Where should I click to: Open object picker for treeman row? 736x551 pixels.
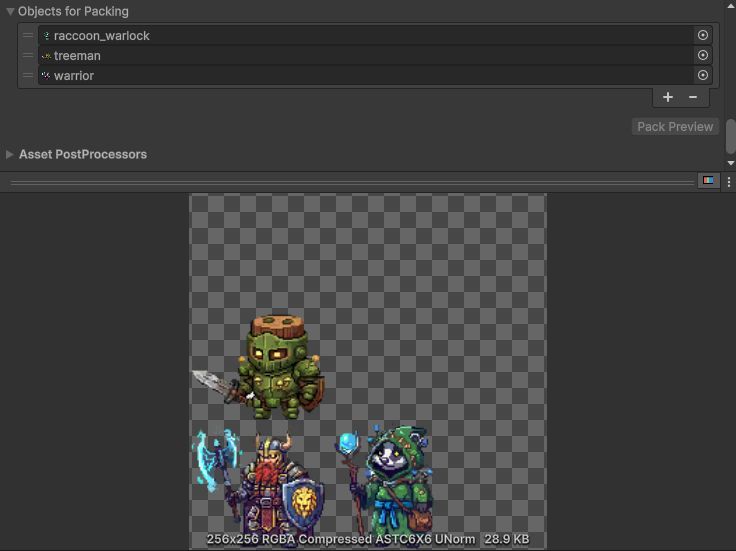click(703, 55)
